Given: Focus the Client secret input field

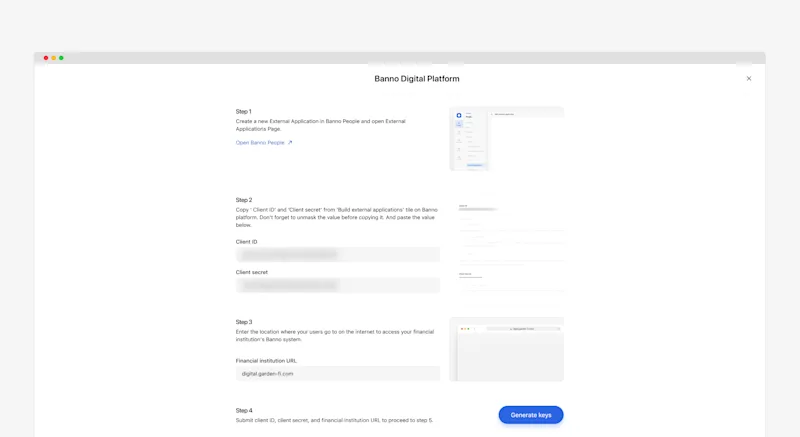Looking at the screenshot, I should tap(337, 285).
